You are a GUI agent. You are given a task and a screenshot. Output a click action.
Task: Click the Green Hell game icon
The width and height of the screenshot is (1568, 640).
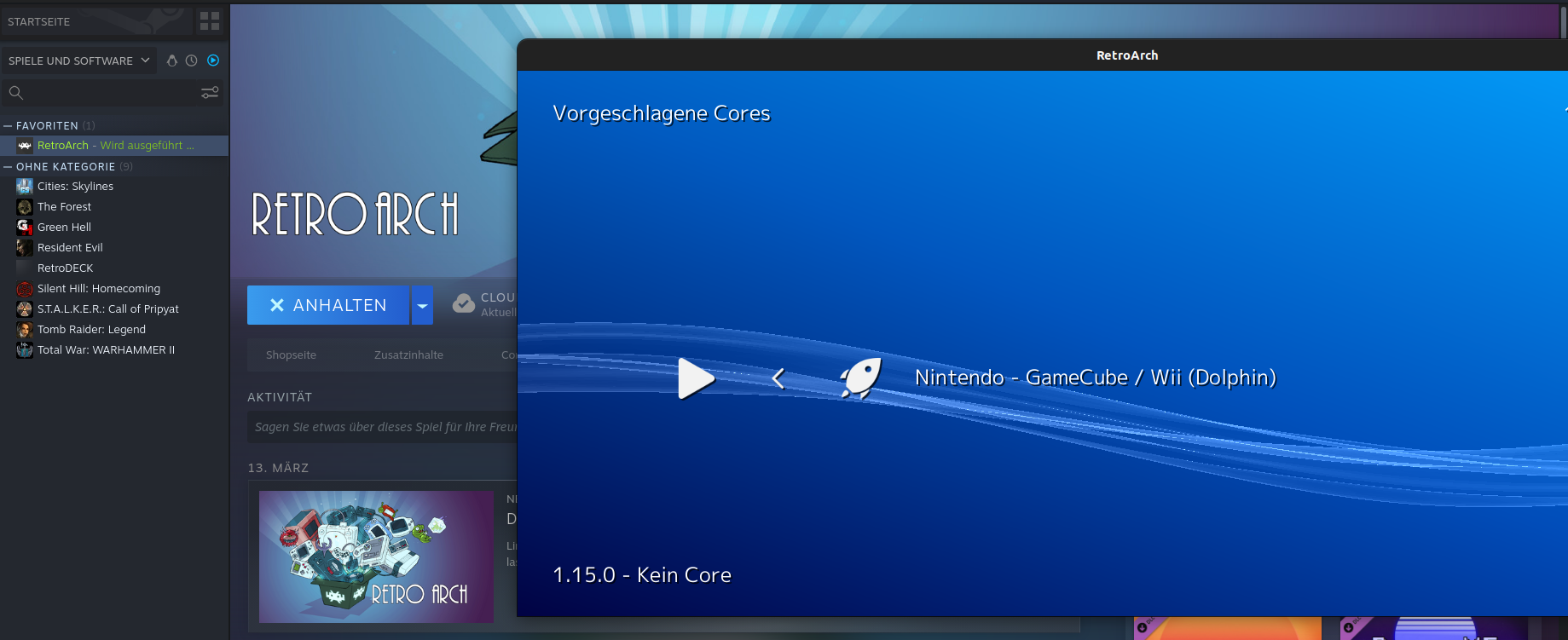pos(25,228)
